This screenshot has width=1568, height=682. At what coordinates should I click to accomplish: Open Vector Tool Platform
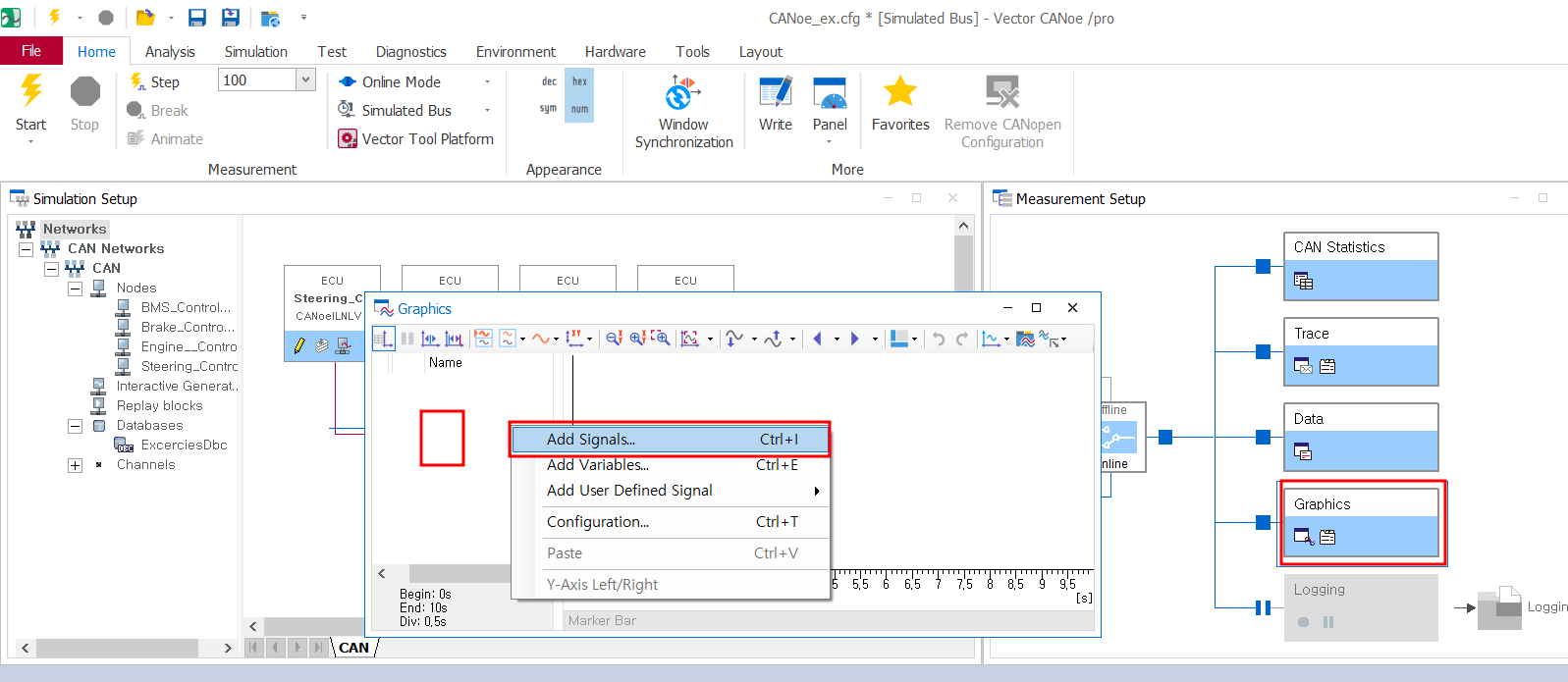click(x=416, y=138)
